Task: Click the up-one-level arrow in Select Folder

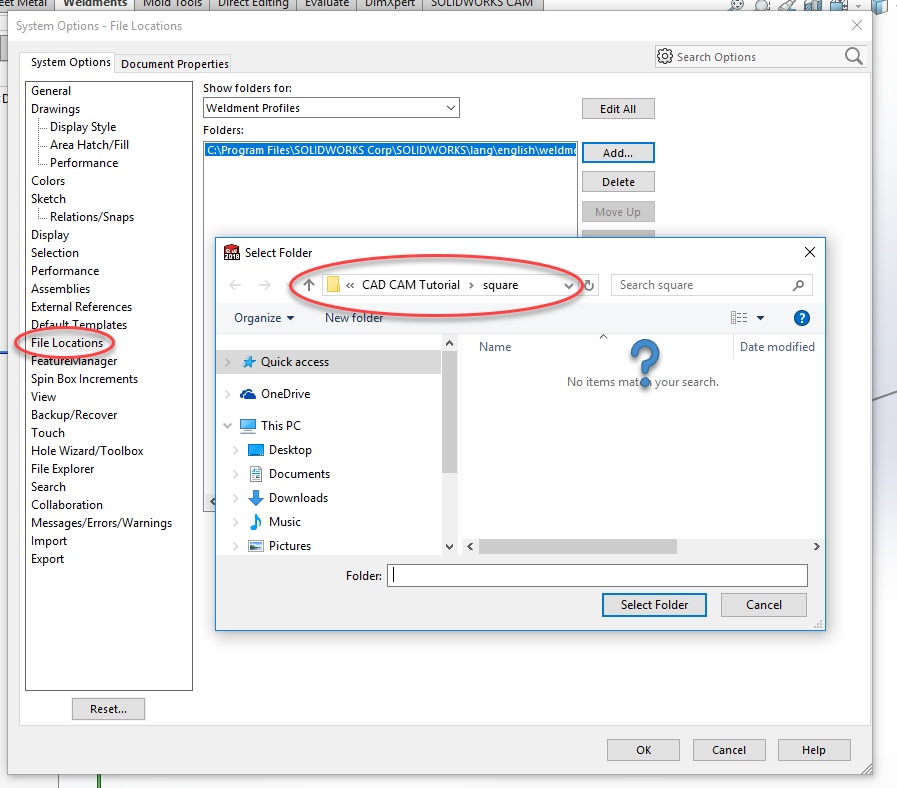Action: tap(309, 285)
